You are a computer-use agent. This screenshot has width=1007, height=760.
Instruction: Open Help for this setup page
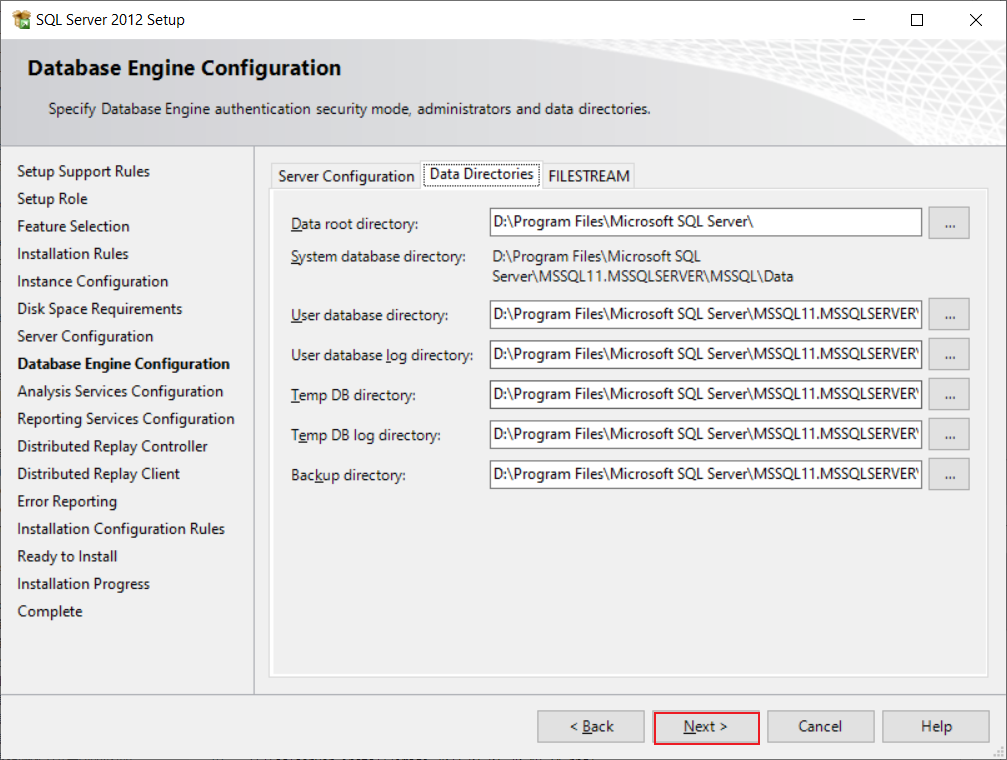pos(936,727)
